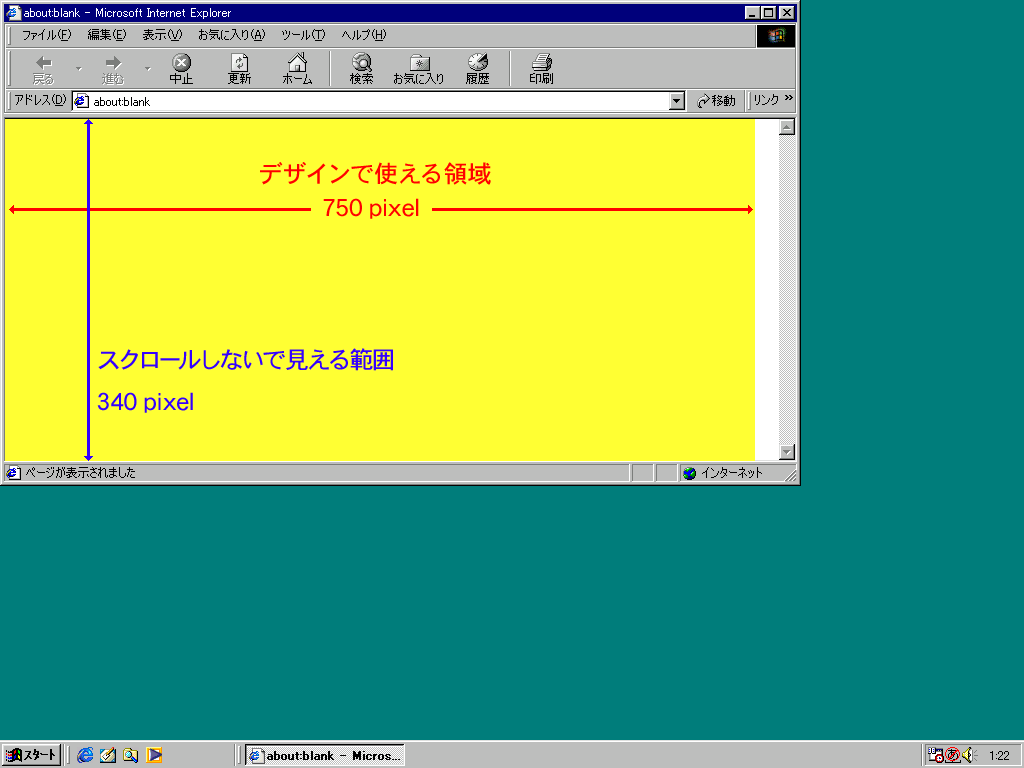The height and width of the screenshot is (768, 1024).
Task: Click the Start (スタート) button
Action: pyautogui.click(x=31, y=756)
